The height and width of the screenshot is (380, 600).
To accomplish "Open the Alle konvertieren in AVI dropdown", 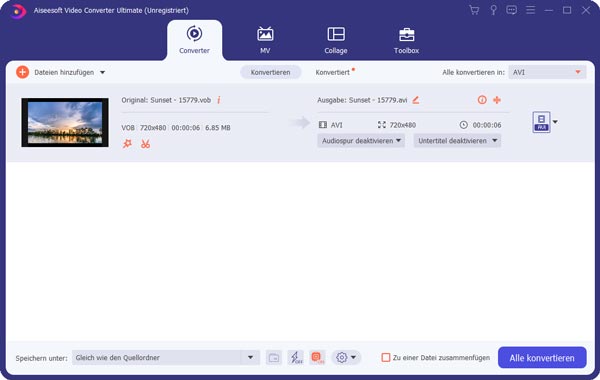I will point(547,72).
